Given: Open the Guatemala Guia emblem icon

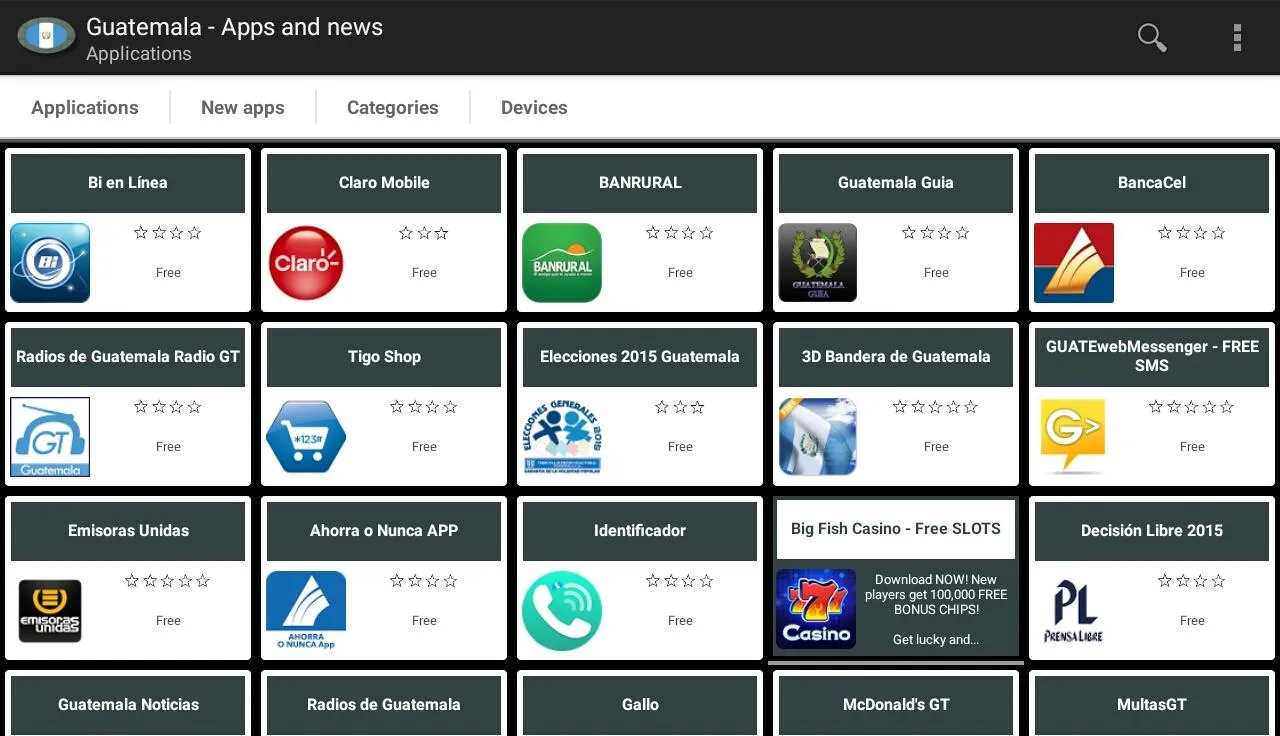Looking at the screenshot, I should click(818, 263).
